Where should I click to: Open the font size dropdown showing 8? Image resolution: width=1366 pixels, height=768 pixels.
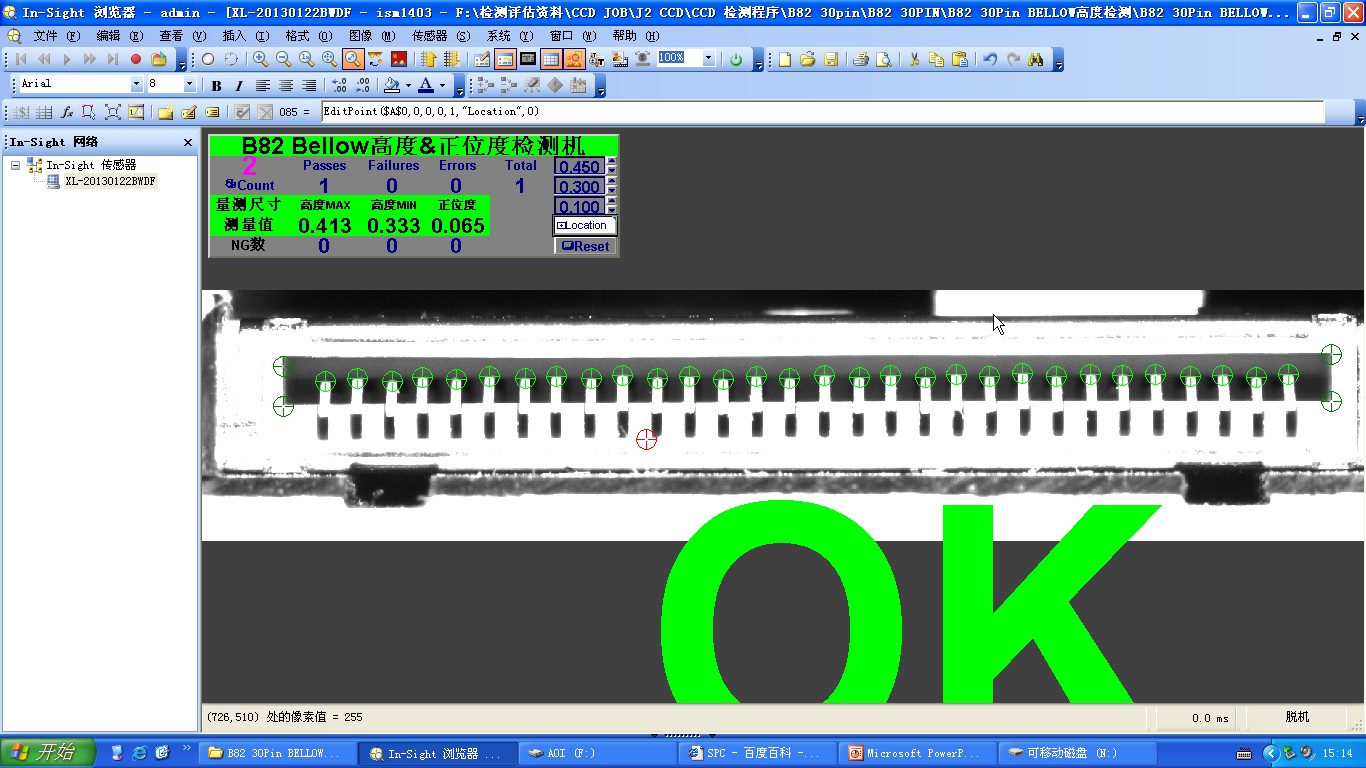point(189,84)
